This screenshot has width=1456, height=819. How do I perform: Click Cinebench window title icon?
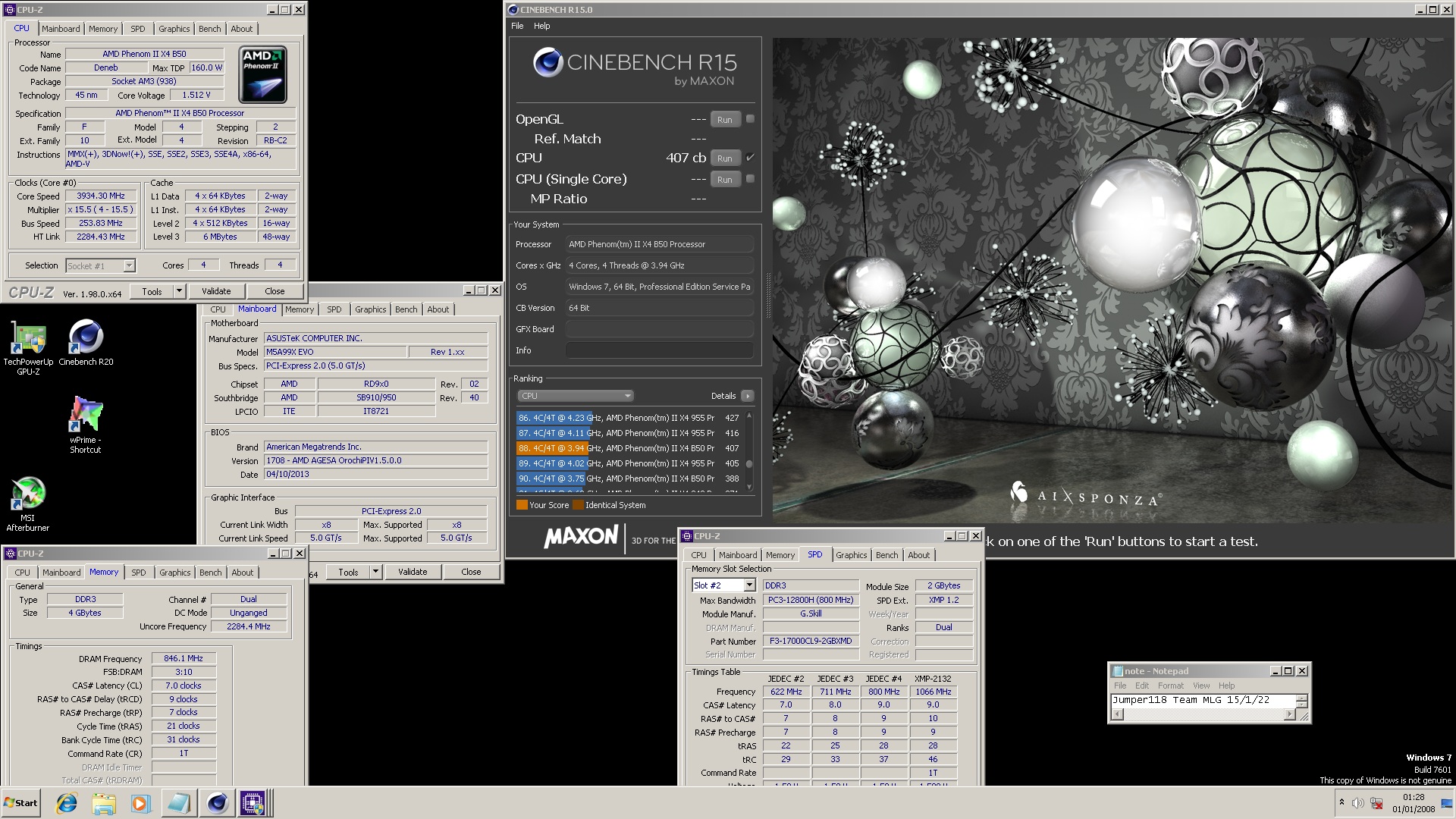(x=513, y=10)
